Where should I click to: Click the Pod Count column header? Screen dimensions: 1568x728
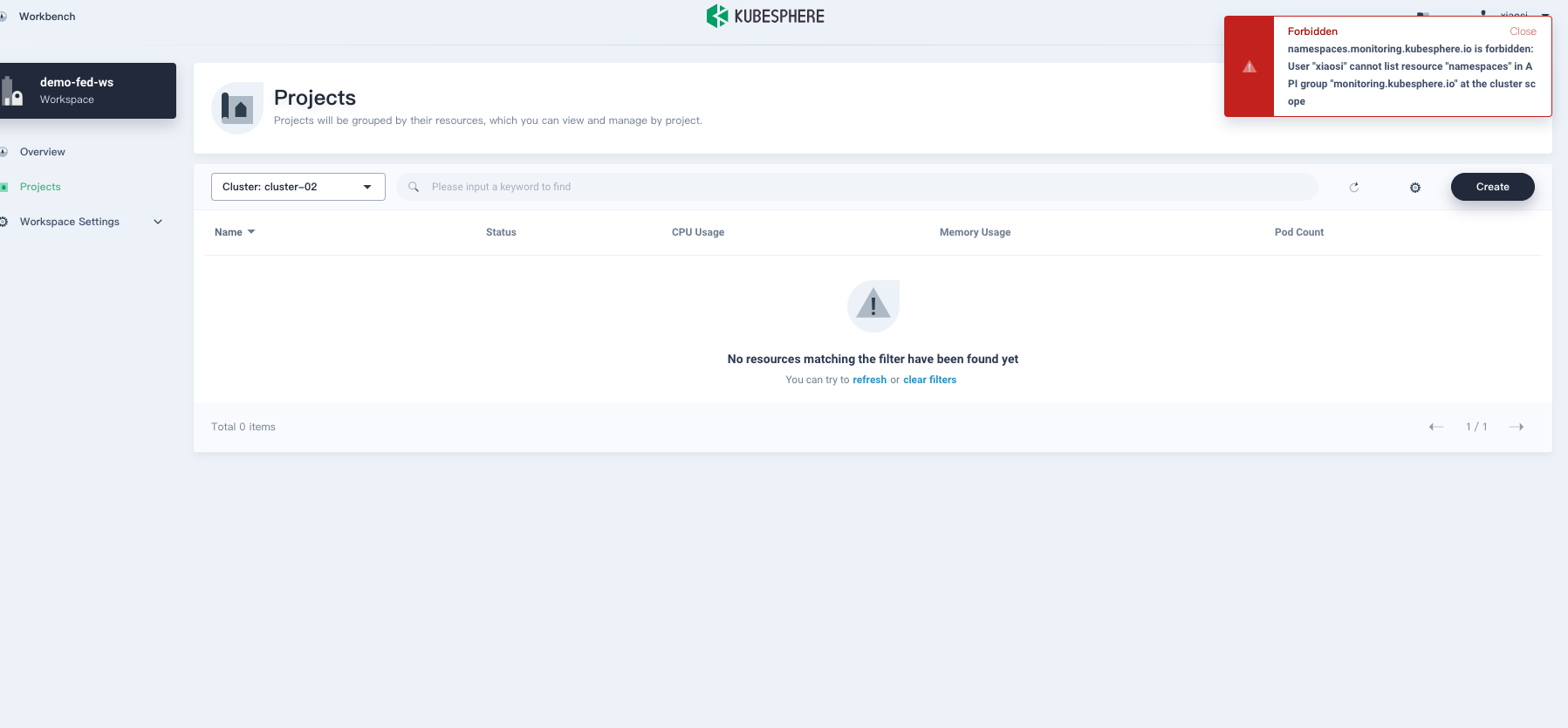pyautogui.click(x=1299, y=232)
